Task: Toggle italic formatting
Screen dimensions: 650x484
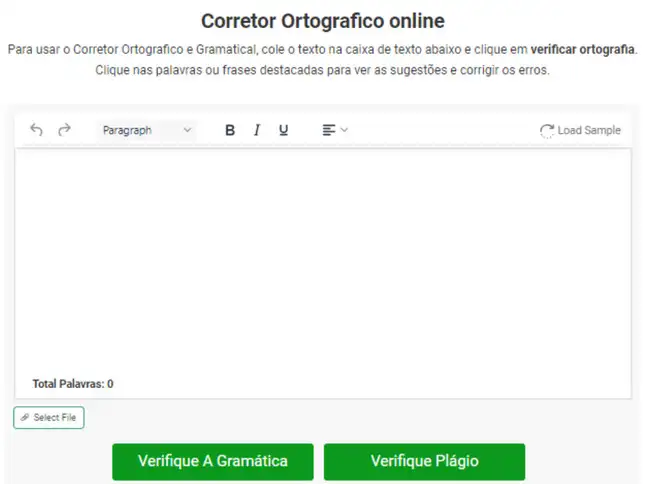Action: [x=257, y=130]
